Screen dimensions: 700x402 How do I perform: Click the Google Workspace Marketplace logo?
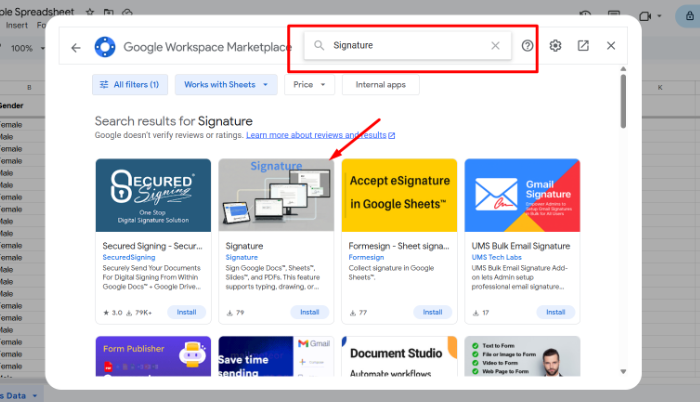tap(105, 46)
